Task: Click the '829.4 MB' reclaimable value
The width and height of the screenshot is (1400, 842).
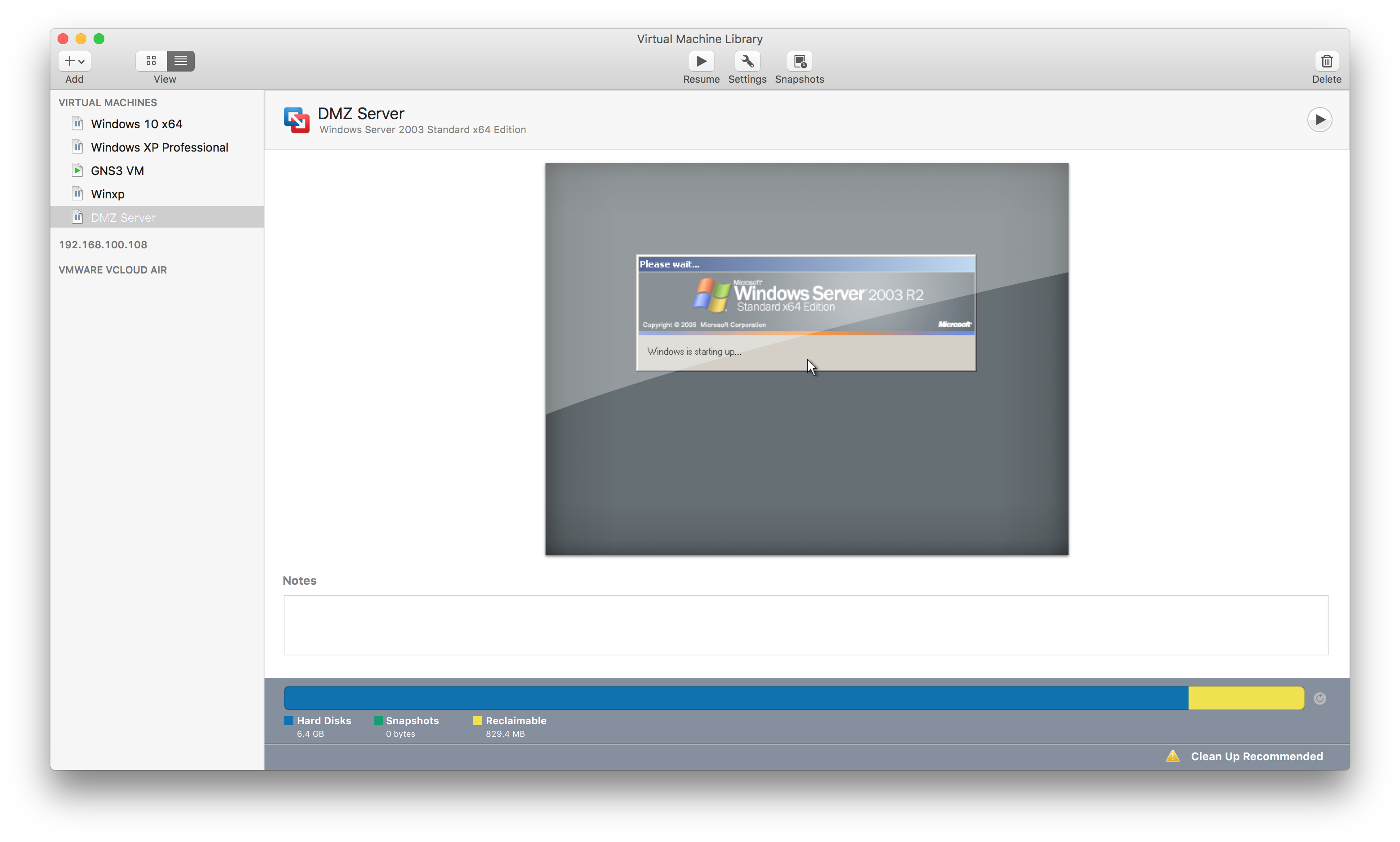Action: 504,734
